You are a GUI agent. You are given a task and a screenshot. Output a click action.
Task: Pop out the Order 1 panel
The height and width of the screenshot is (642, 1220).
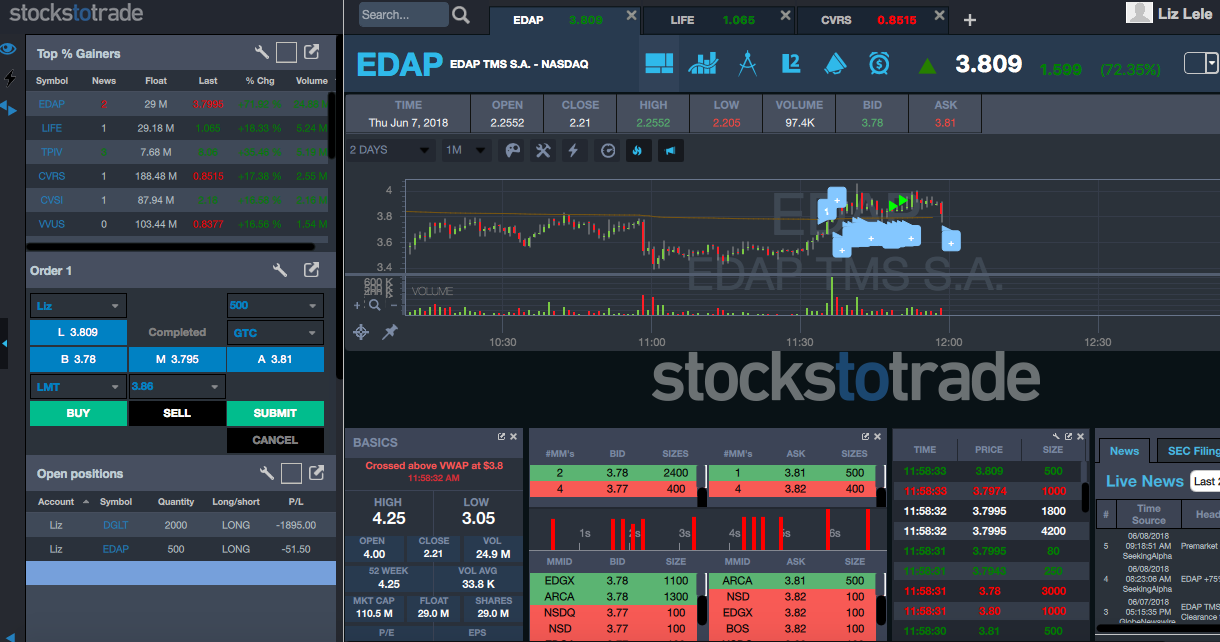click(x=312, y=270)
